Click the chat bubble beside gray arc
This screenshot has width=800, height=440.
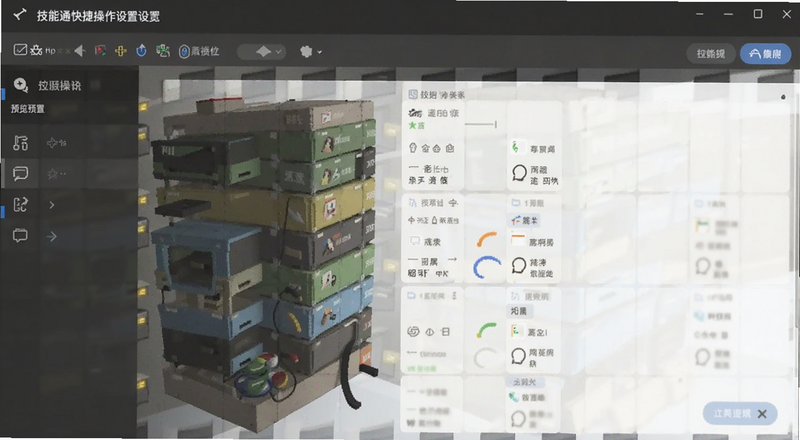tap(518, 355)
